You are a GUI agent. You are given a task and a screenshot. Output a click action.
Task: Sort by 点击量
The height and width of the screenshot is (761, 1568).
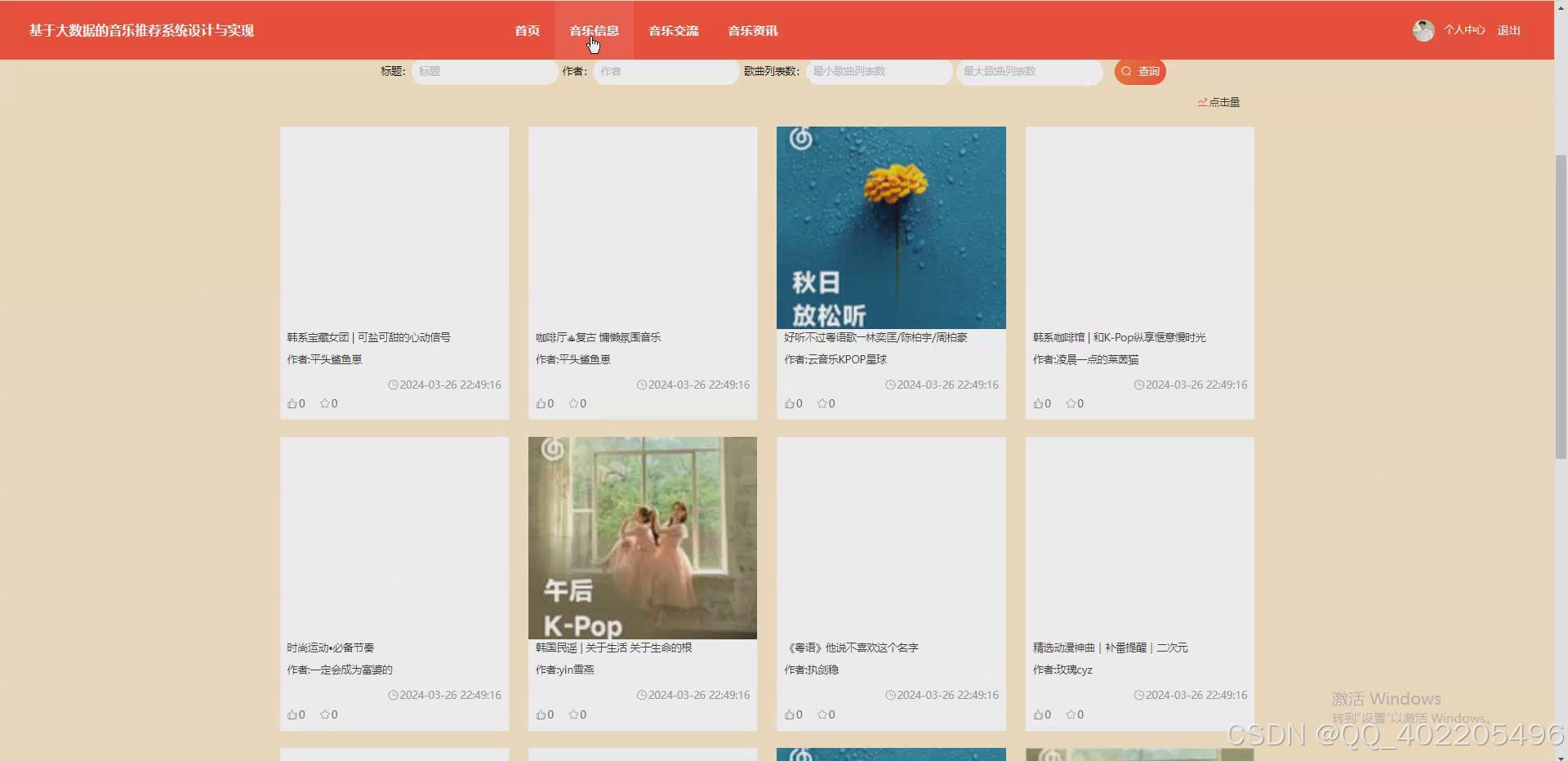tap(1218, 102)
